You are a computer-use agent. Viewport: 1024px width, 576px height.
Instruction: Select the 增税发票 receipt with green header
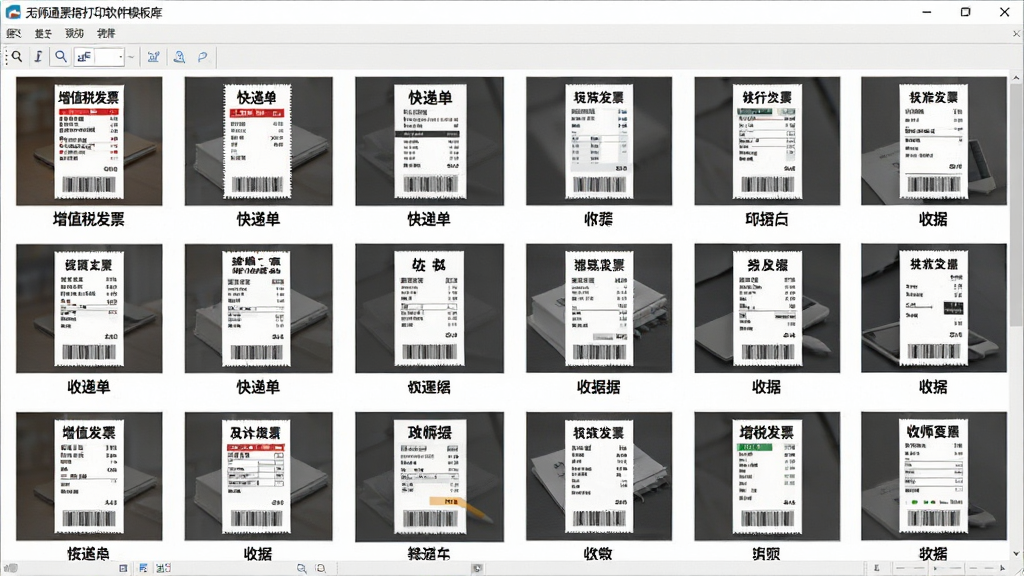point(767,476)
